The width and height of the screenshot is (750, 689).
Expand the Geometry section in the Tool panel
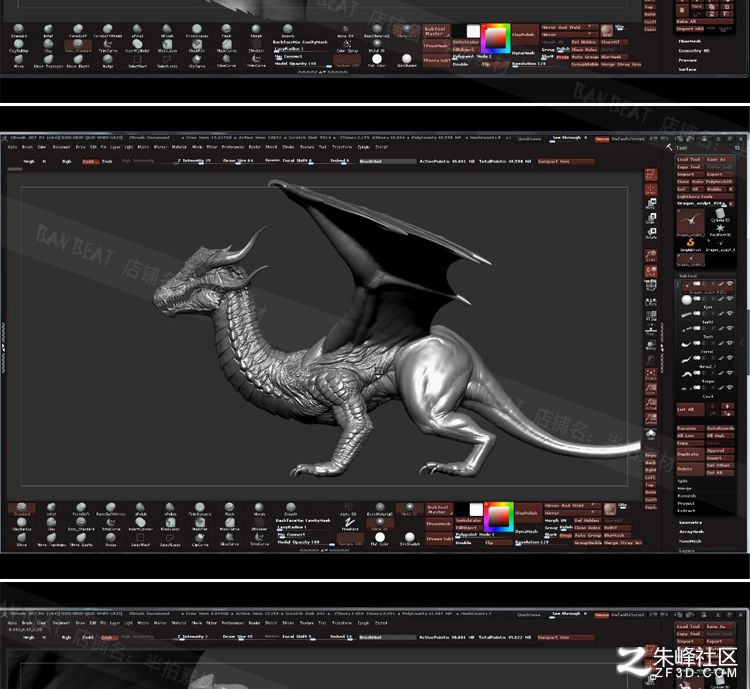point(690,522)
